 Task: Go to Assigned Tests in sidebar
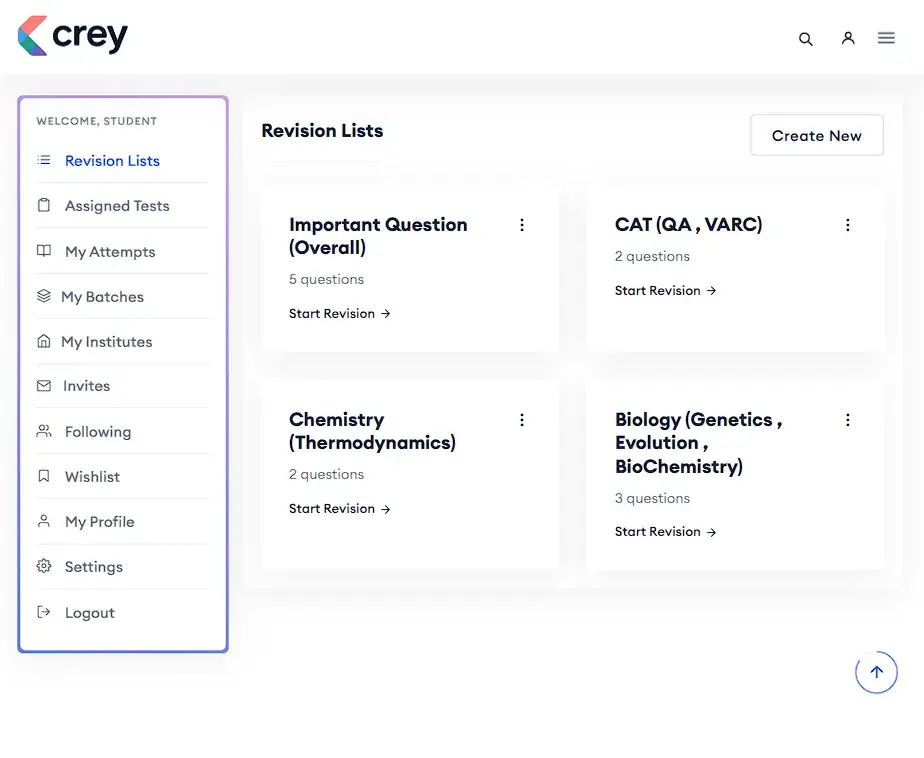coord(117,206)
